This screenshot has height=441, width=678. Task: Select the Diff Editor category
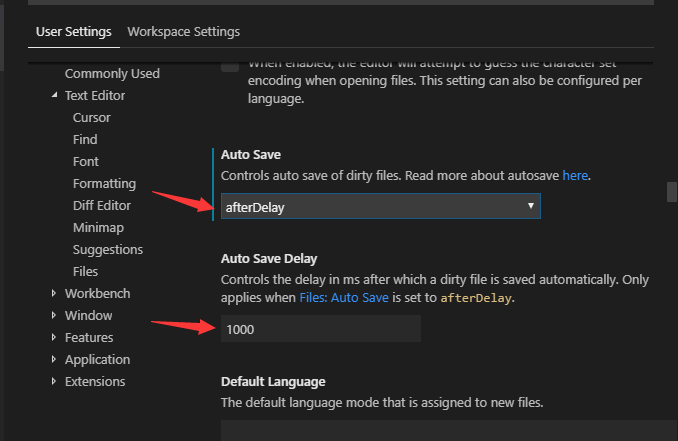tap(104, 206)
